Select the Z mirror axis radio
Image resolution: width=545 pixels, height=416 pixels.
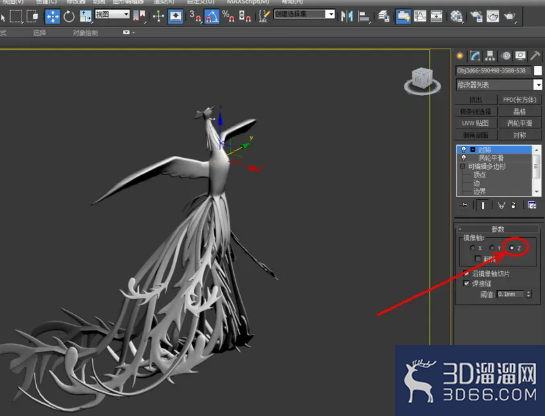pyautogui.click(x=512, y=248)
